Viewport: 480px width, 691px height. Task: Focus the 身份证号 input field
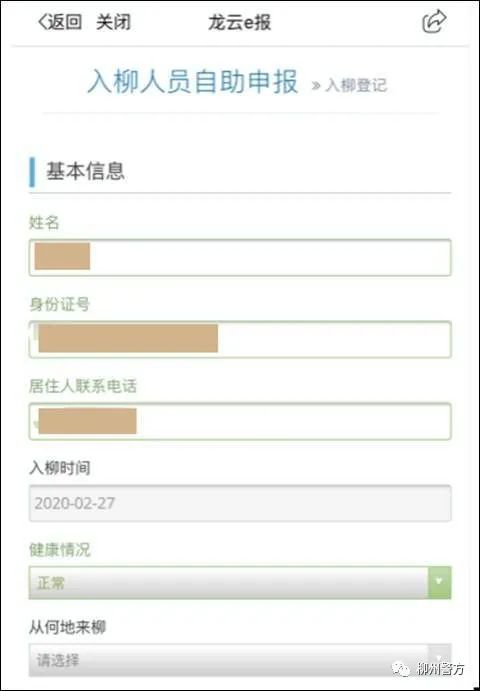point(240,339)
